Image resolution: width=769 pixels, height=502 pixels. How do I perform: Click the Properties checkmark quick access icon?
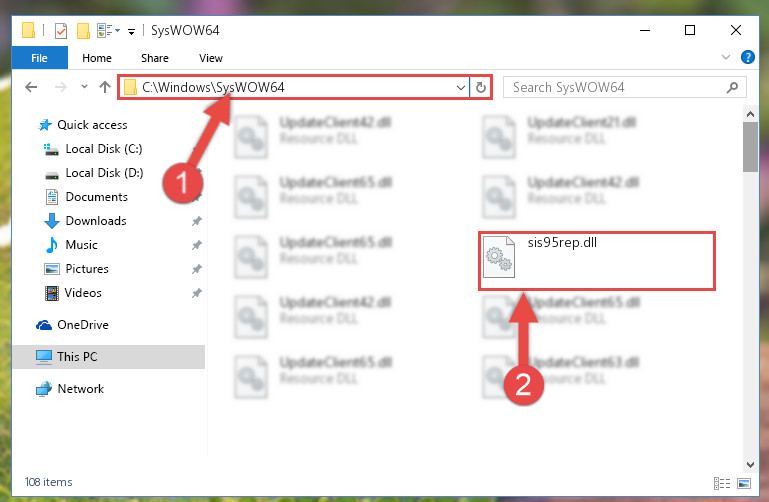click(61, 31)
